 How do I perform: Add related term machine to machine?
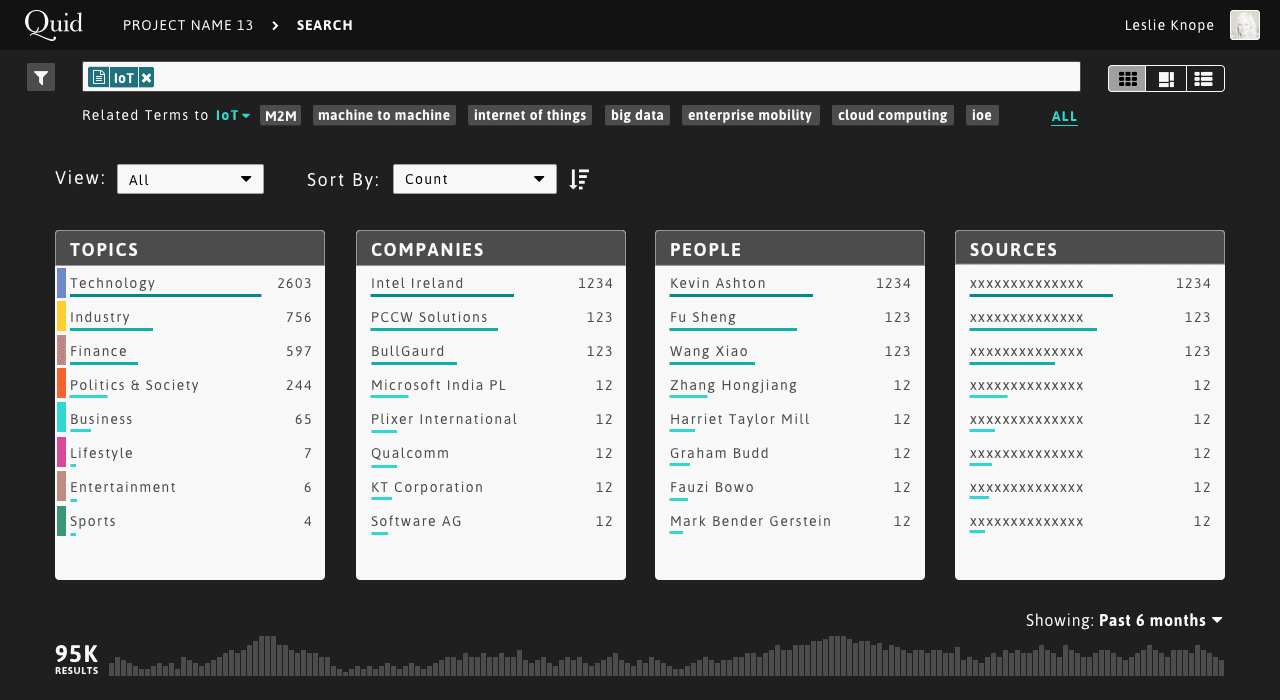point(384,116)
